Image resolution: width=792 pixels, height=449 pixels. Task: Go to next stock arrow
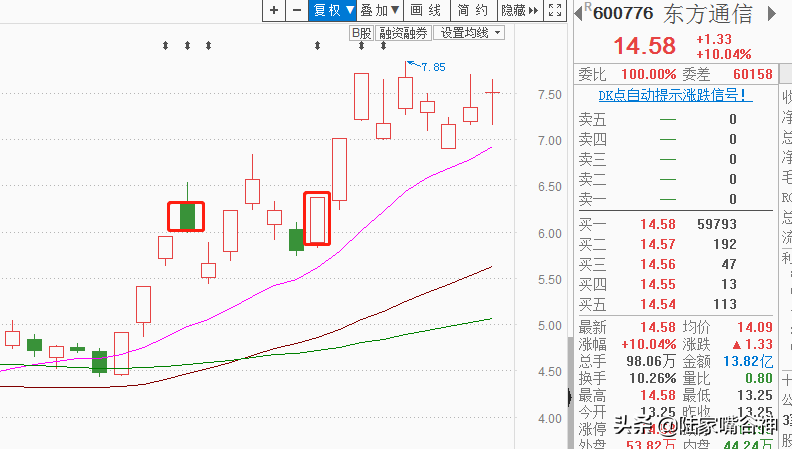coord(771,14)
